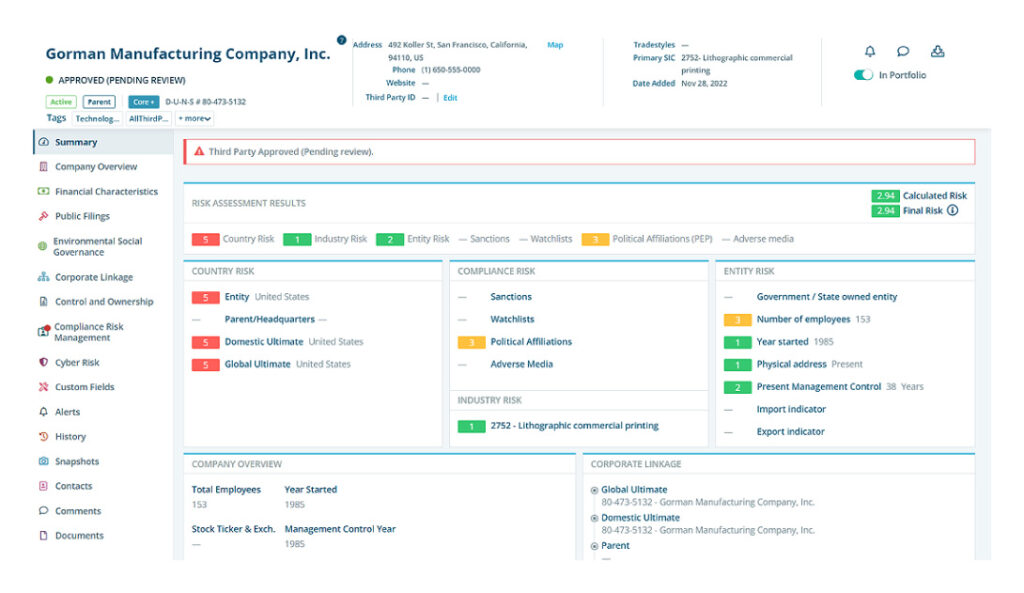This screenshot has height=593, width=1024.
Task: Open the Sanctions compliance link
Action: (511, 296)
